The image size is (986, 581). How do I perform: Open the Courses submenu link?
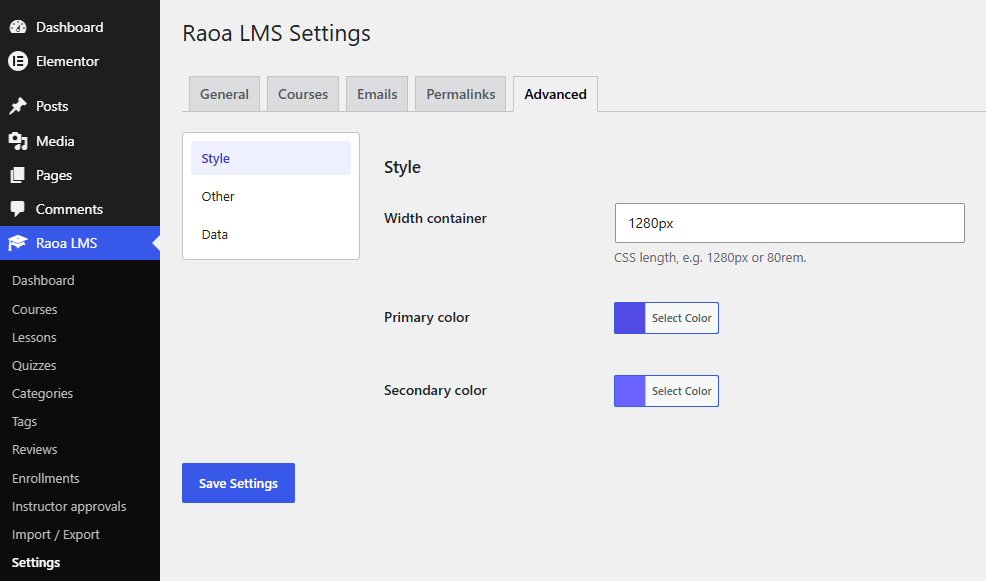pyautogui.click(x=35, y=309)
